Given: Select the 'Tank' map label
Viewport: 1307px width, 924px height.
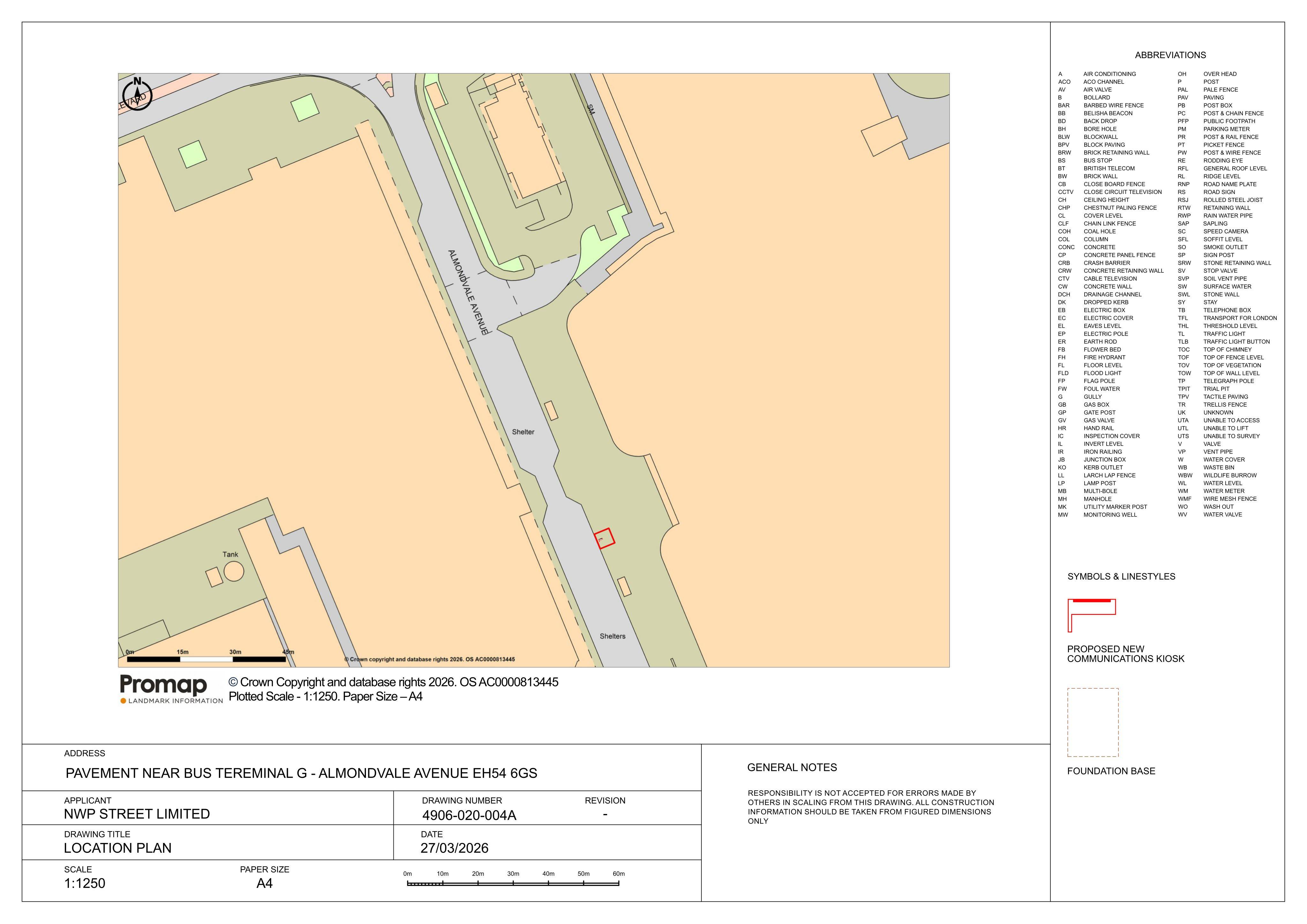Looking at the screenshot, I should [x=231, y=554].
